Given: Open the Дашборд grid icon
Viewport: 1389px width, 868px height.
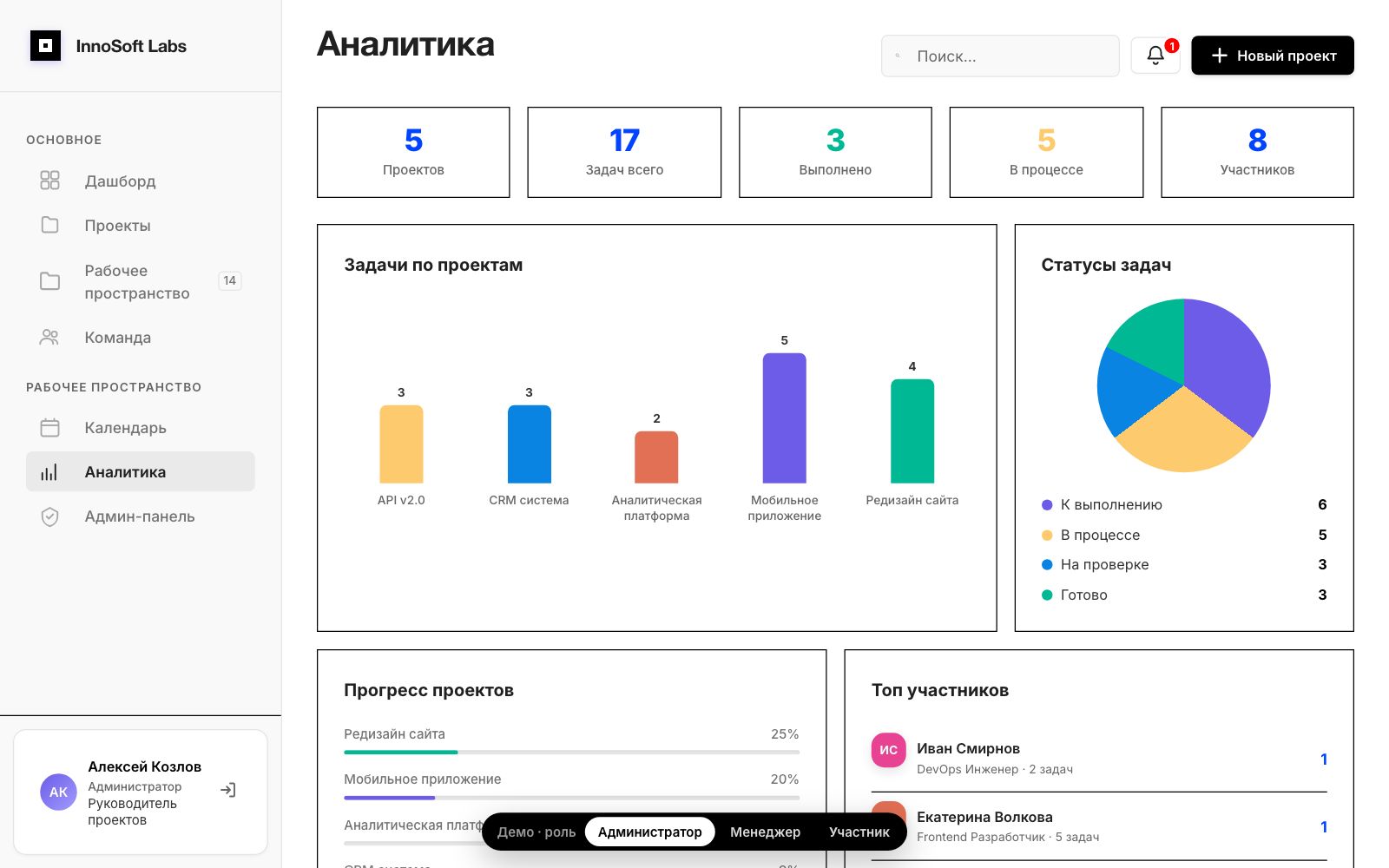Looking at the screenshot, I should (x=50, y=181).
